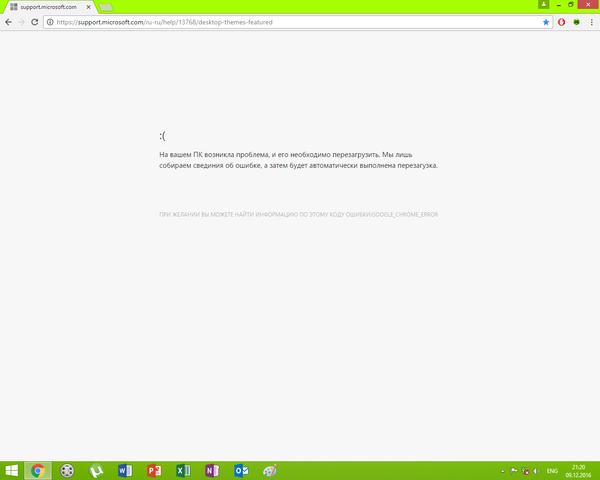Viewport: 600px width, 480px height.
Task: Reload the page with the refresh icon
Action: (x=35, y=21)
